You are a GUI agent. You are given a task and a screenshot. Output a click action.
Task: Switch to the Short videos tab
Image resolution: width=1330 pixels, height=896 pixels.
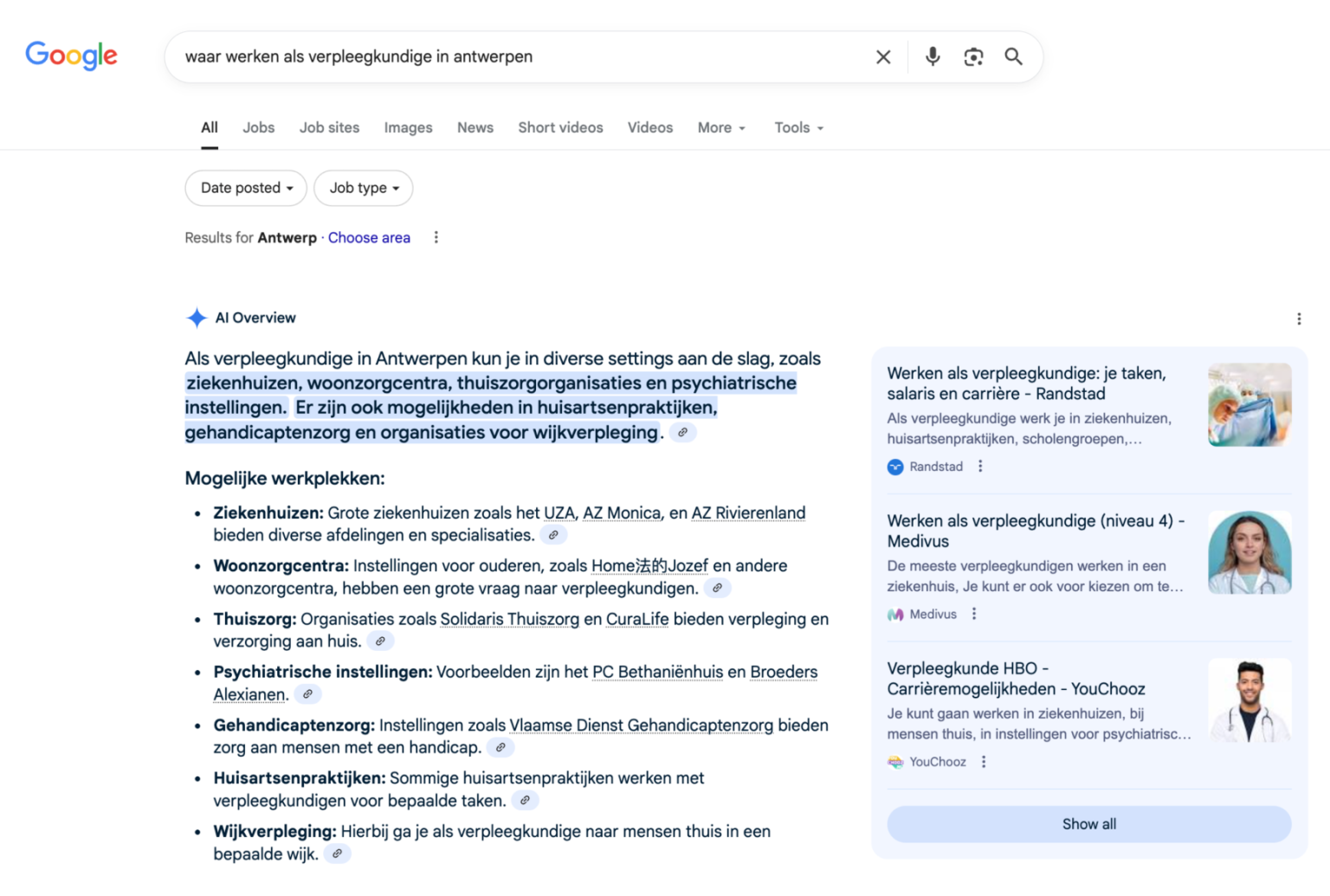click(560, 127)
